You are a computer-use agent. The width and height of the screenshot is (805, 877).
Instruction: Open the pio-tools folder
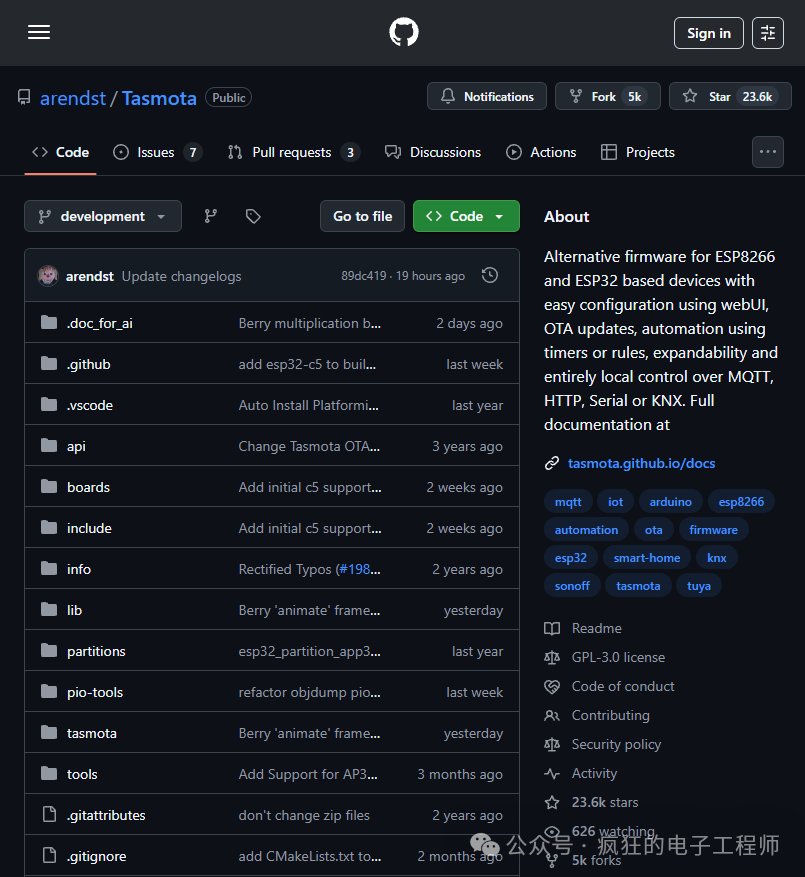95,692
